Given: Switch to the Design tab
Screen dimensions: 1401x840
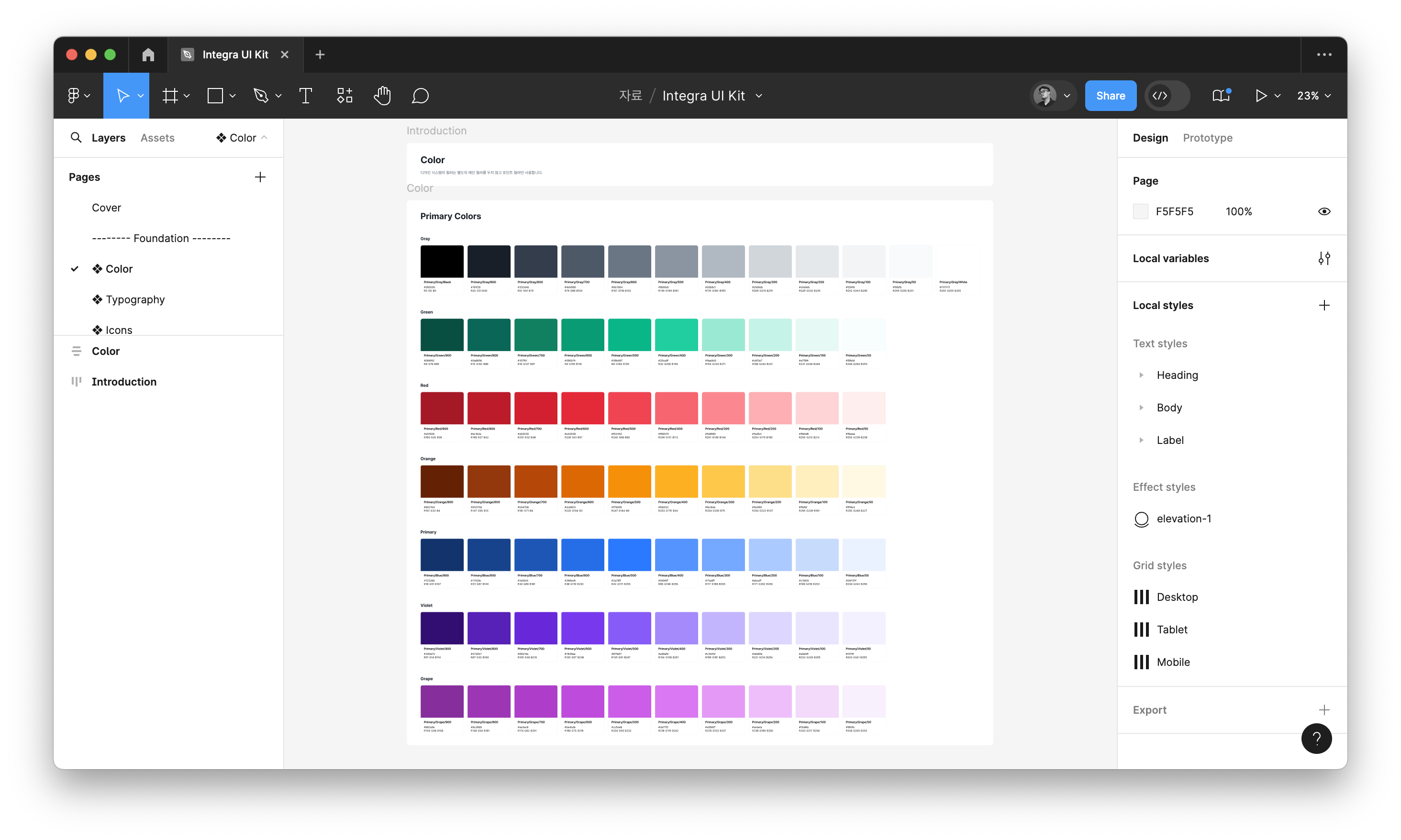Looking at the screenshot, I should point(1150,138).
